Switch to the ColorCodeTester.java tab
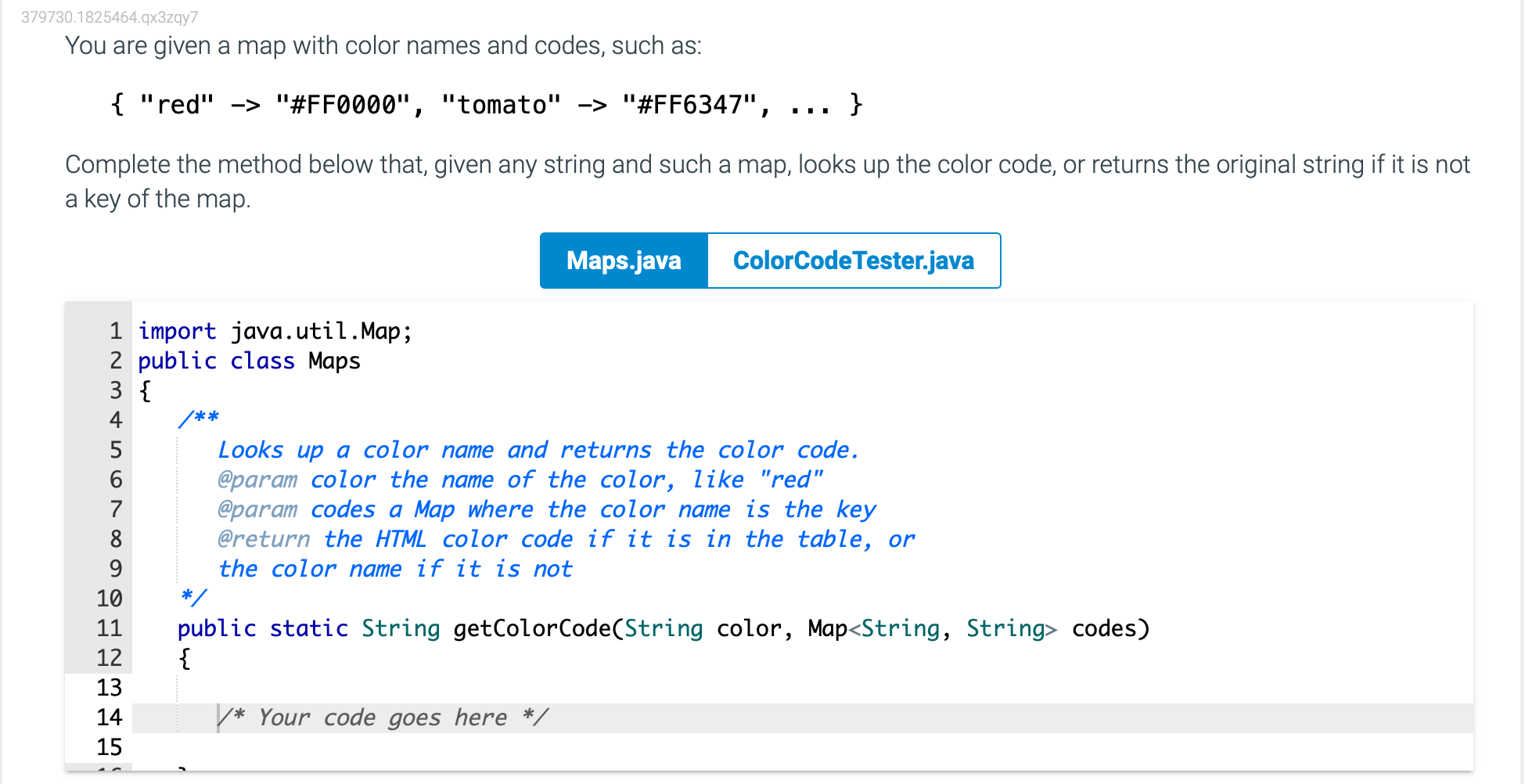 click(x=853, y=261)
